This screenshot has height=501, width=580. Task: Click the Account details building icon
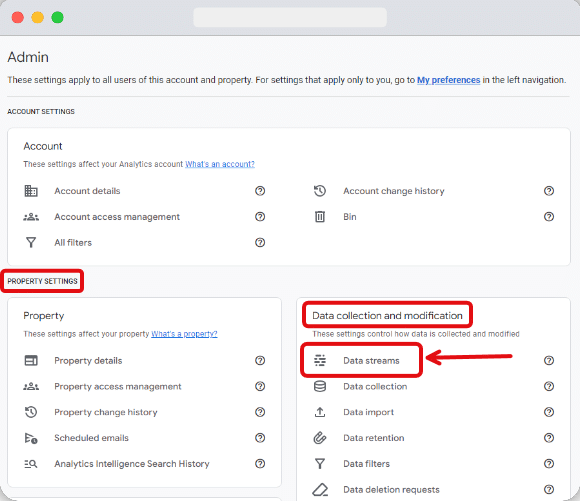[x=31, y=191]
